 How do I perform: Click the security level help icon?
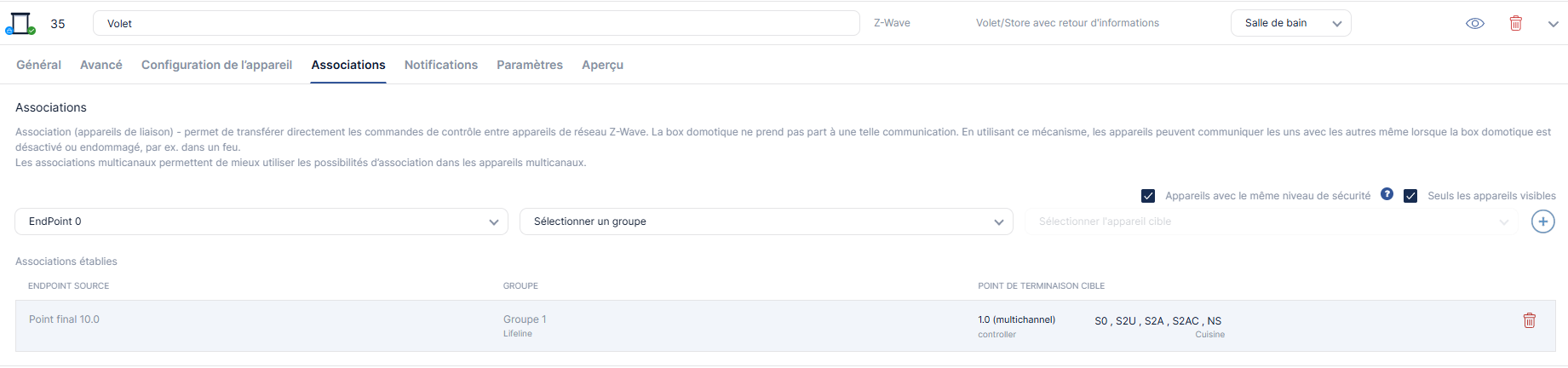(x=1387, y=194)
